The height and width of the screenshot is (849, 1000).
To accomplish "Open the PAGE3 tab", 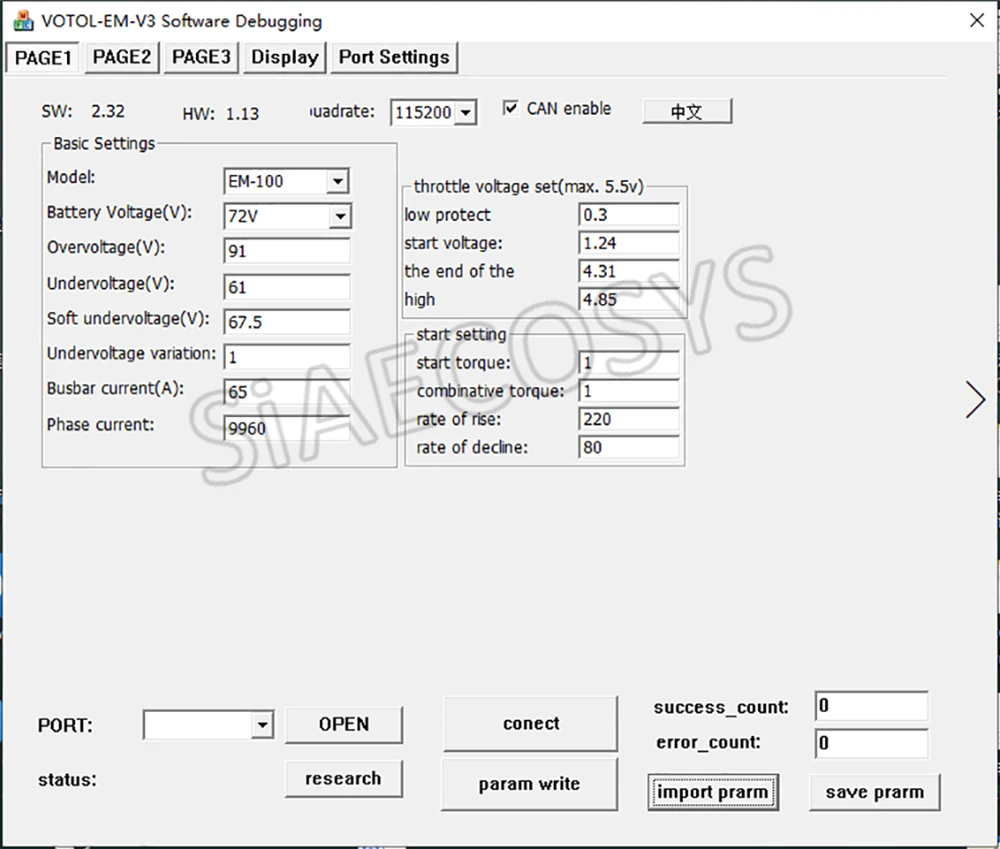I will coord(201,57).
